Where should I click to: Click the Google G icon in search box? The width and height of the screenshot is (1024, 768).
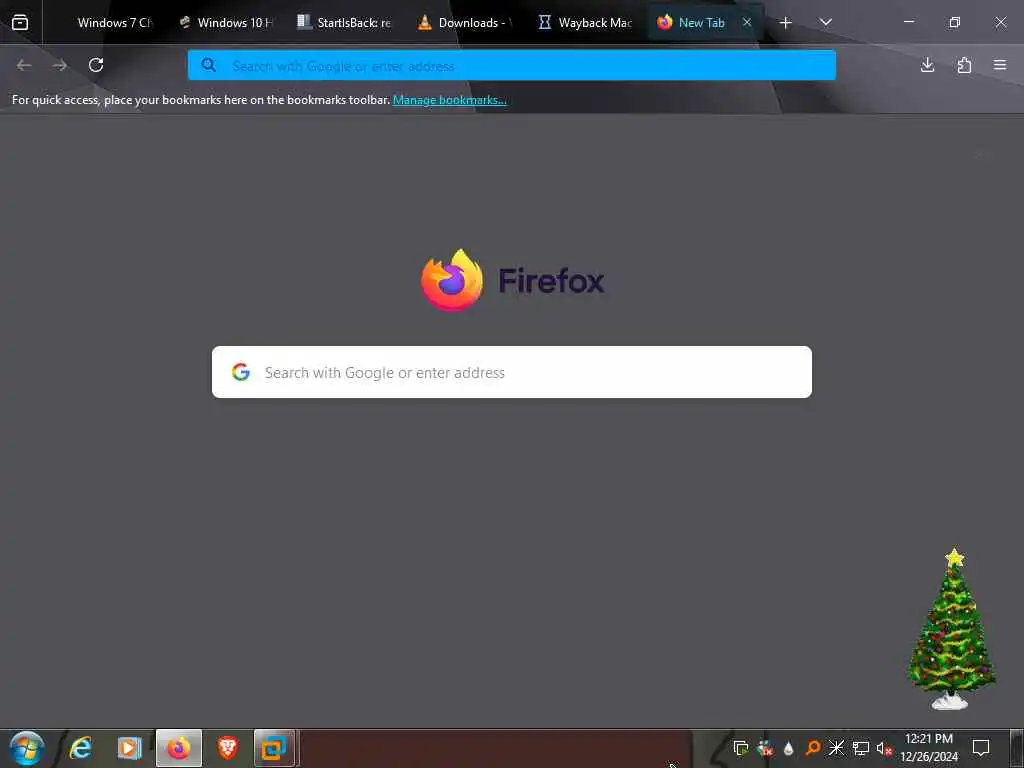[241, 372]
